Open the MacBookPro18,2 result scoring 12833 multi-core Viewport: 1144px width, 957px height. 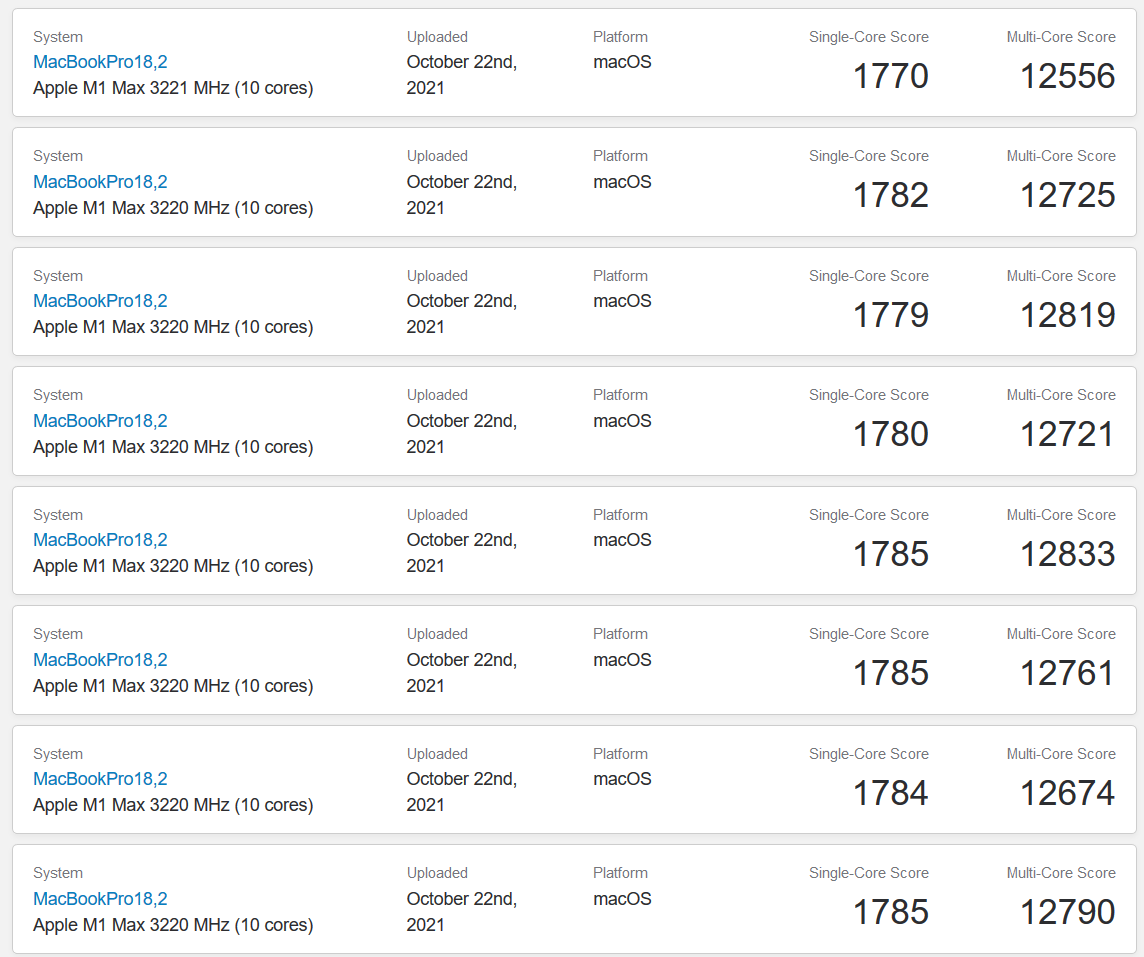pyautogui.click(x=100, y=539)
